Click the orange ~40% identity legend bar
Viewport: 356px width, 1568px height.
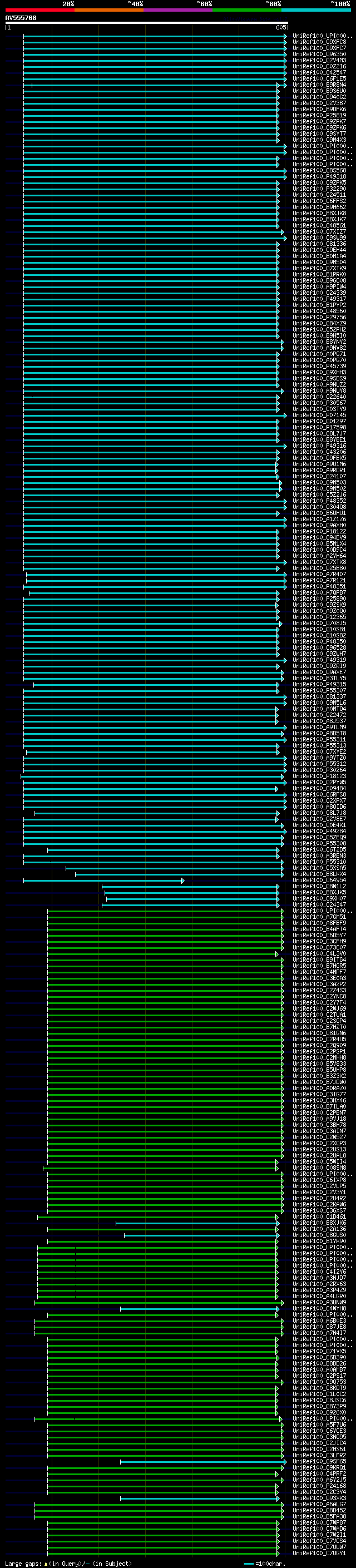point(109,10)
